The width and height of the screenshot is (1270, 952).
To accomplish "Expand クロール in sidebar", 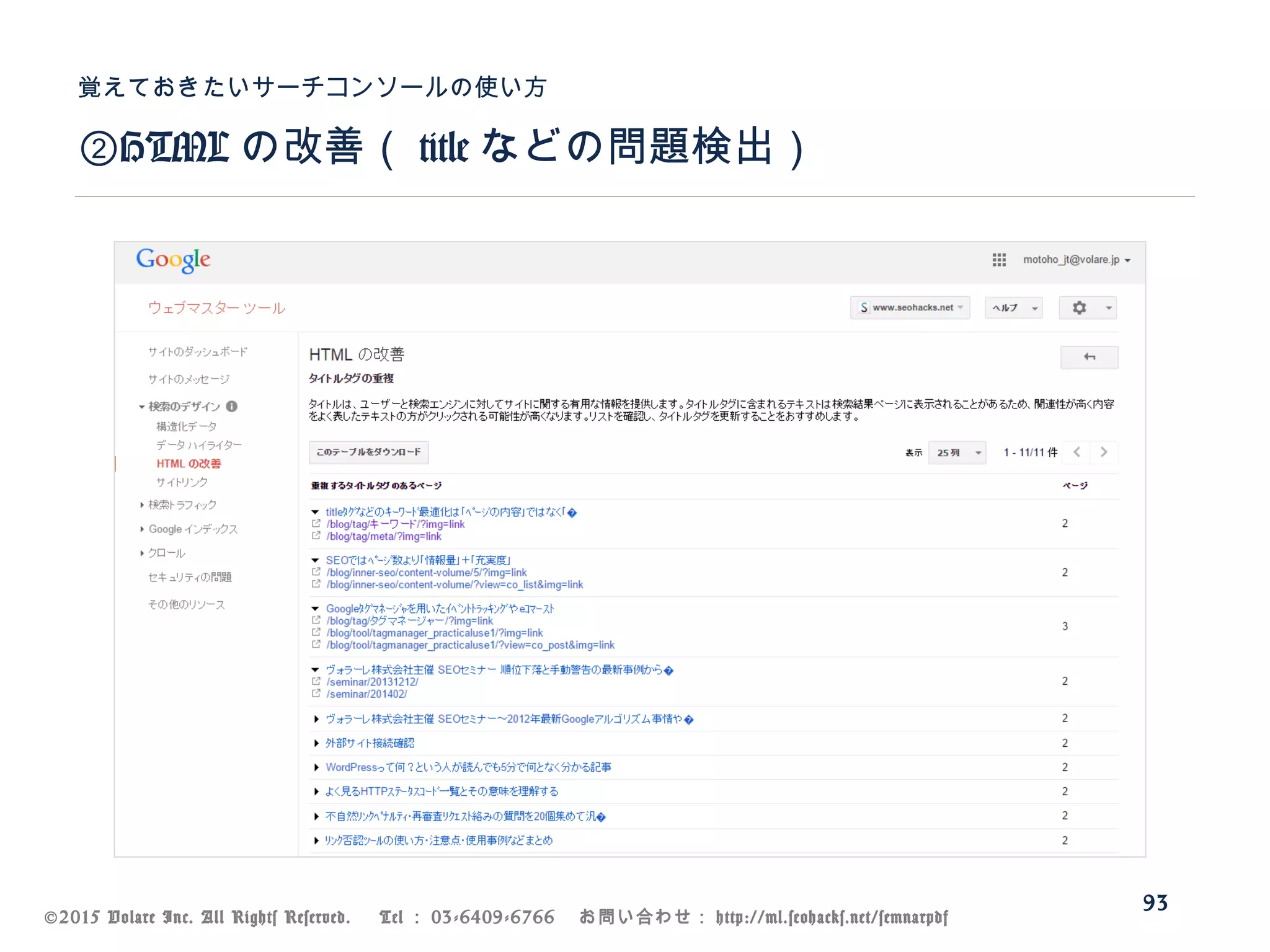I will (142, 553).
